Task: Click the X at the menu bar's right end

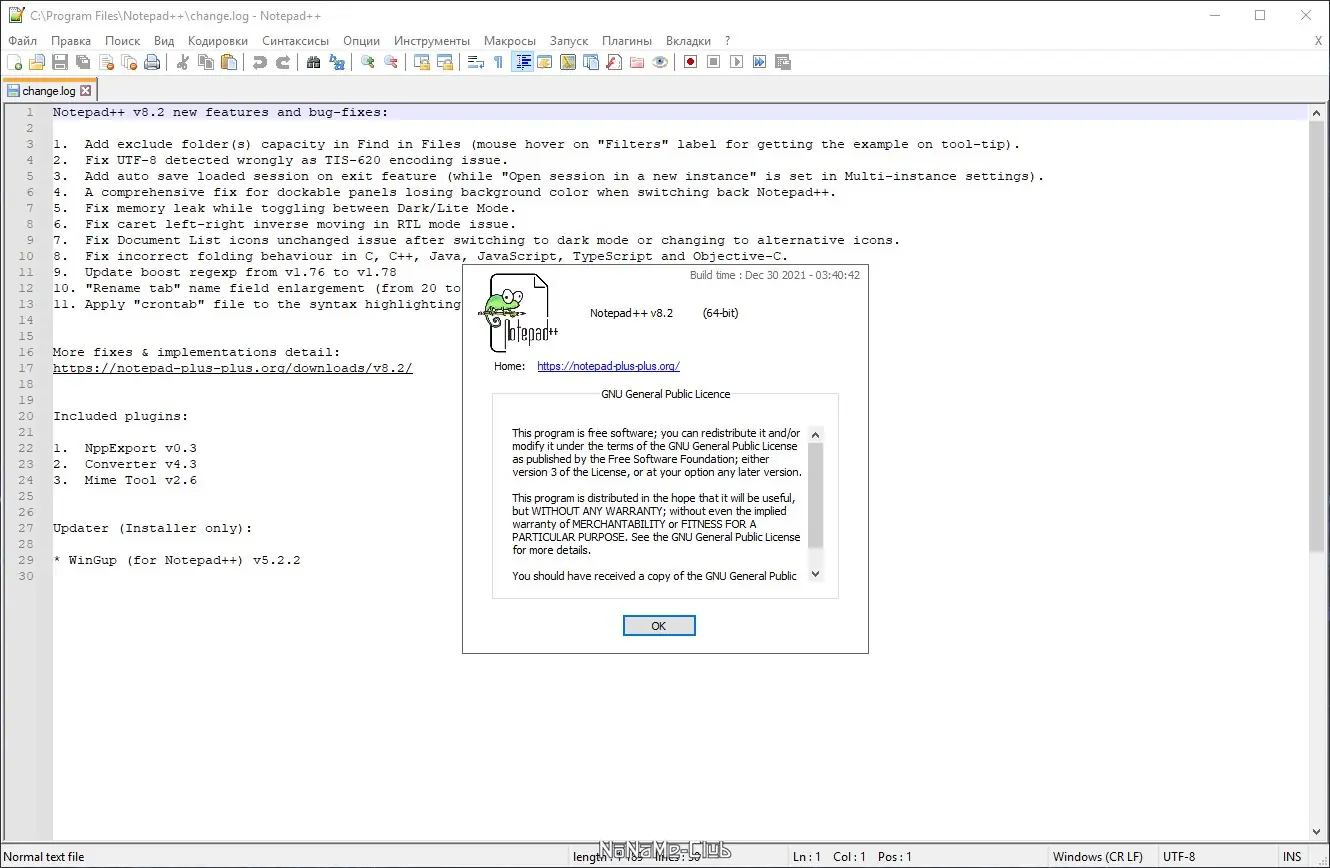Action: tap(1318, 41)
